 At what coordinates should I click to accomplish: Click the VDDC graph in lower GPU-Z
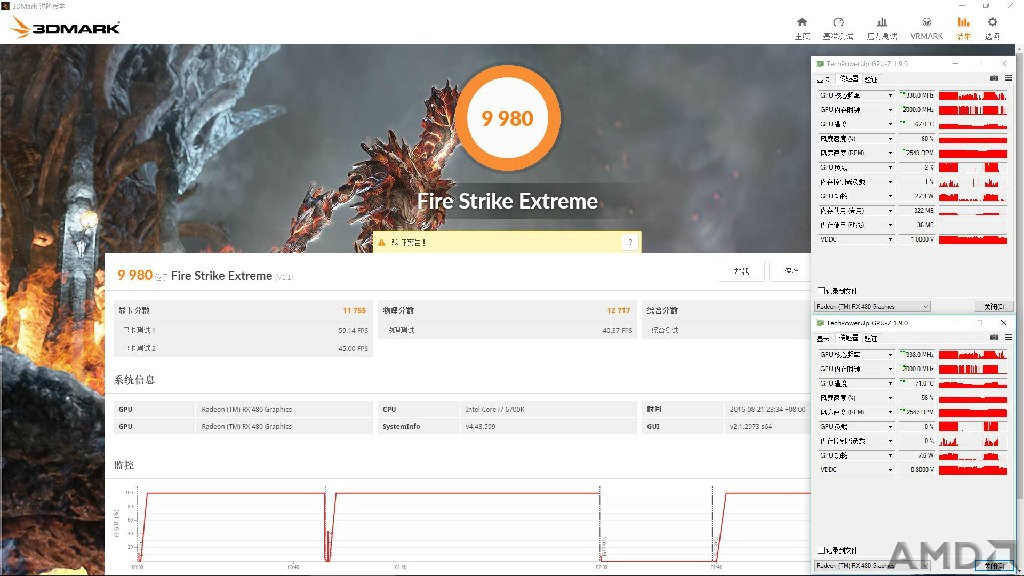click(x=973, y=470)
